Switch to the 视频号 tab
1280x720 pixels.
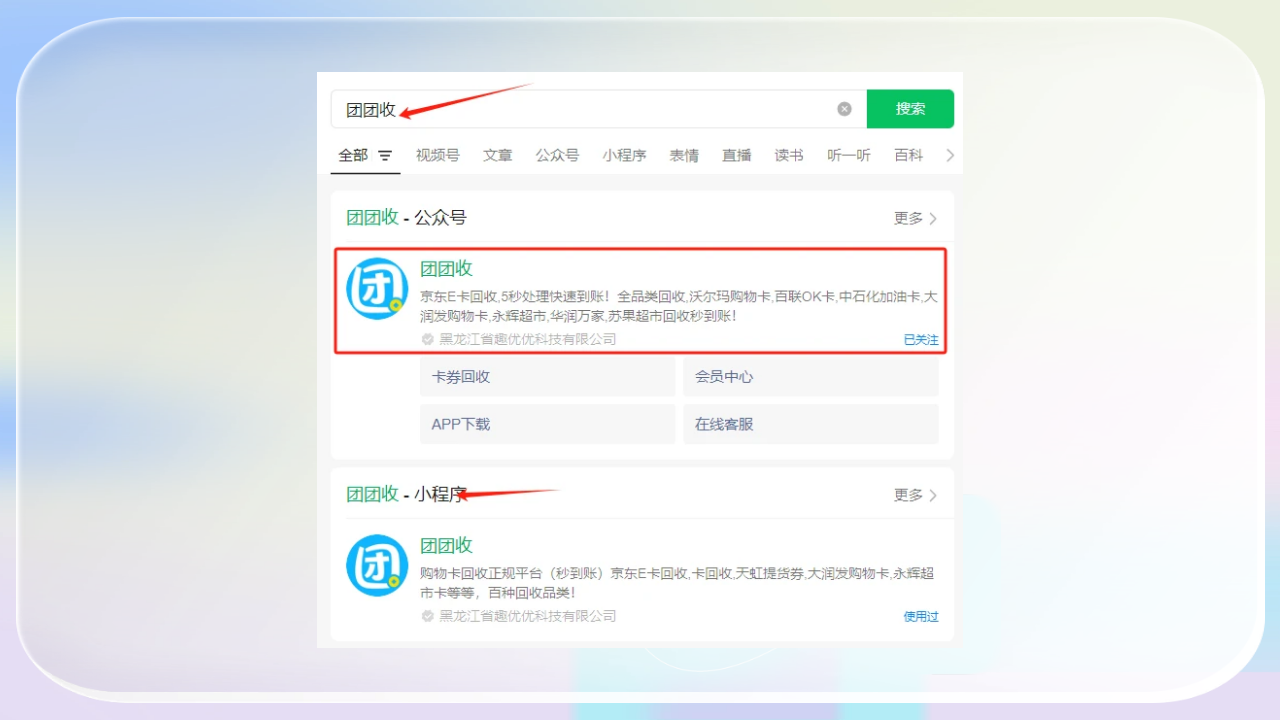point(438,156)
